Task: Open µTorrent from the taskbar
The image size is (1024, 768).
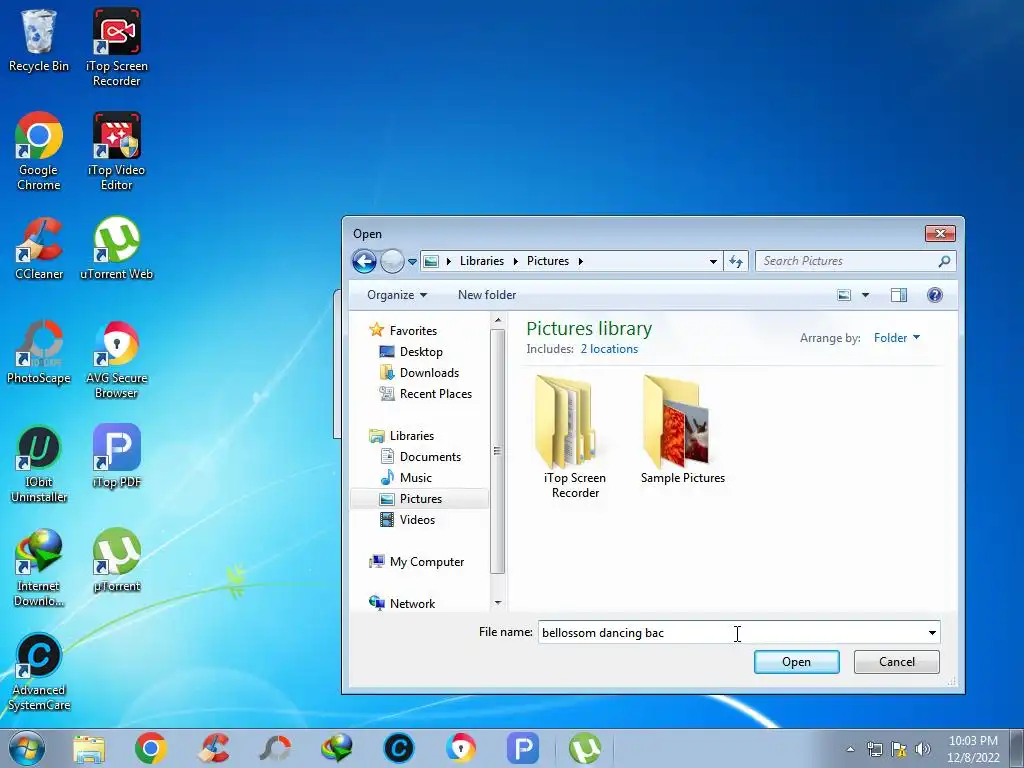Action: pyautogui.click(x=585, y=749)
